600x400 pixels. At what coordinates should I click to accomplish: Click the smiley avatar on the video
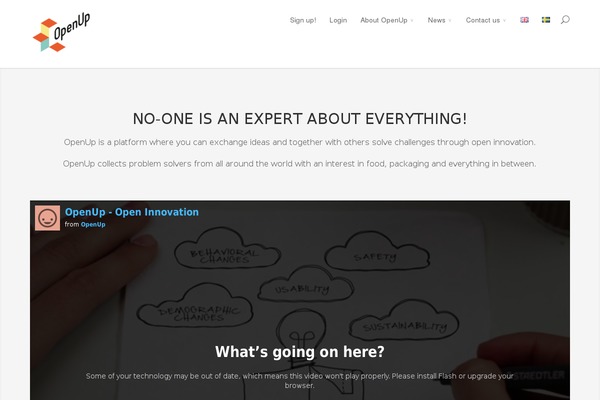pos(47,218)
